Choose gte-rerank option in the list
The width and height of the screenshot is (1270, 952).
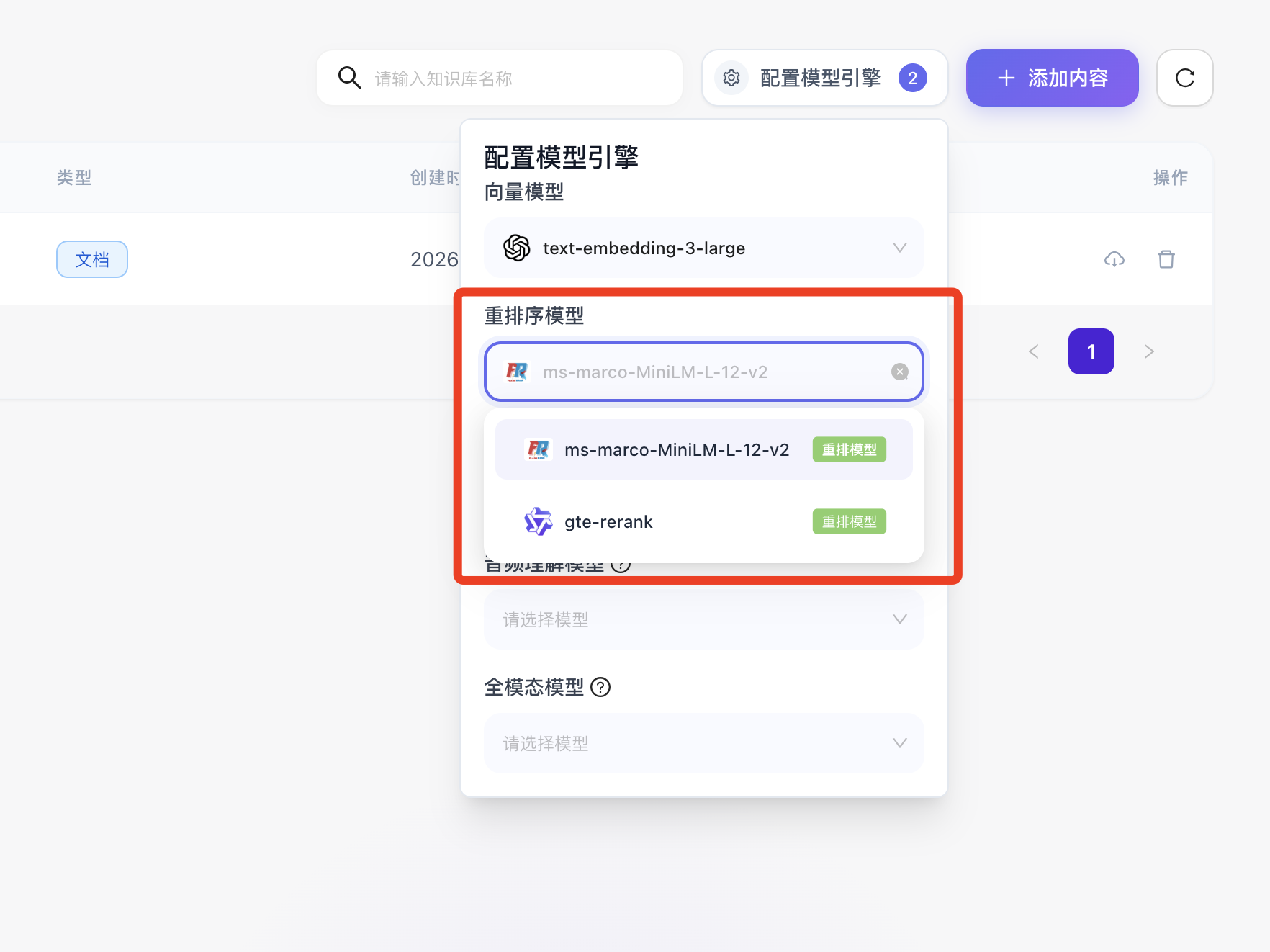608,522
